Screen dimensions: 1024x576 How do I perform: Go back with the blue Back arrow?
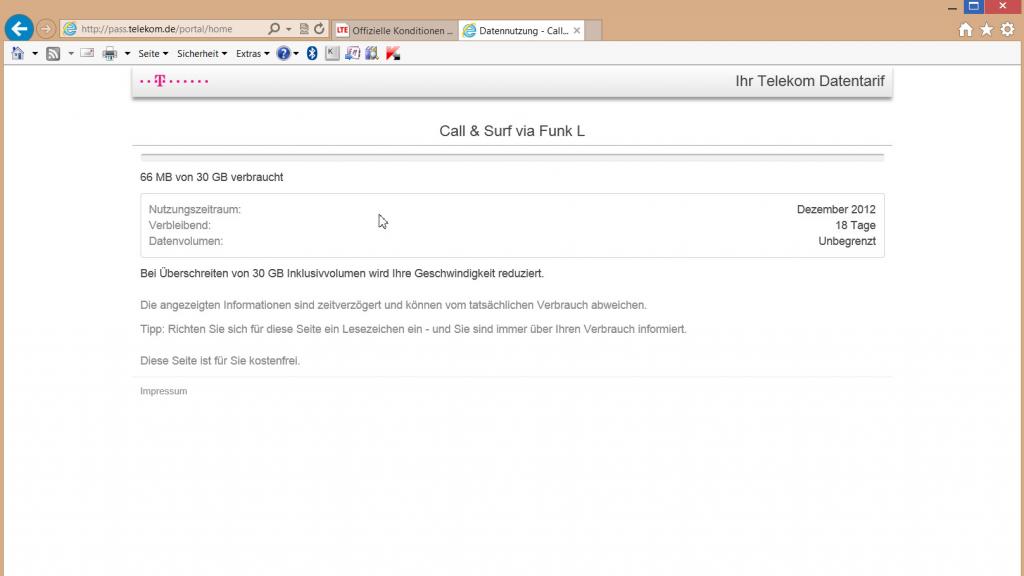[x=19, y=28]
